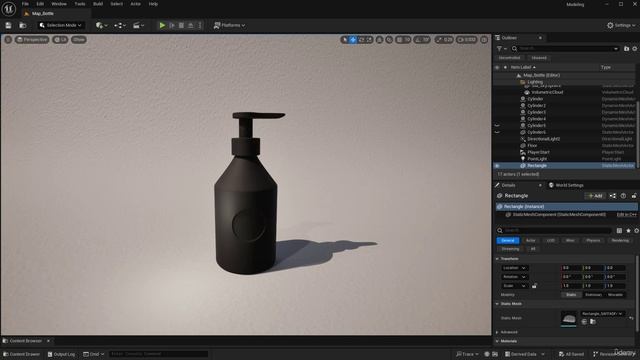Open the Actor menu
Viewport: 640px width, 360px height.
click(136, 4)
